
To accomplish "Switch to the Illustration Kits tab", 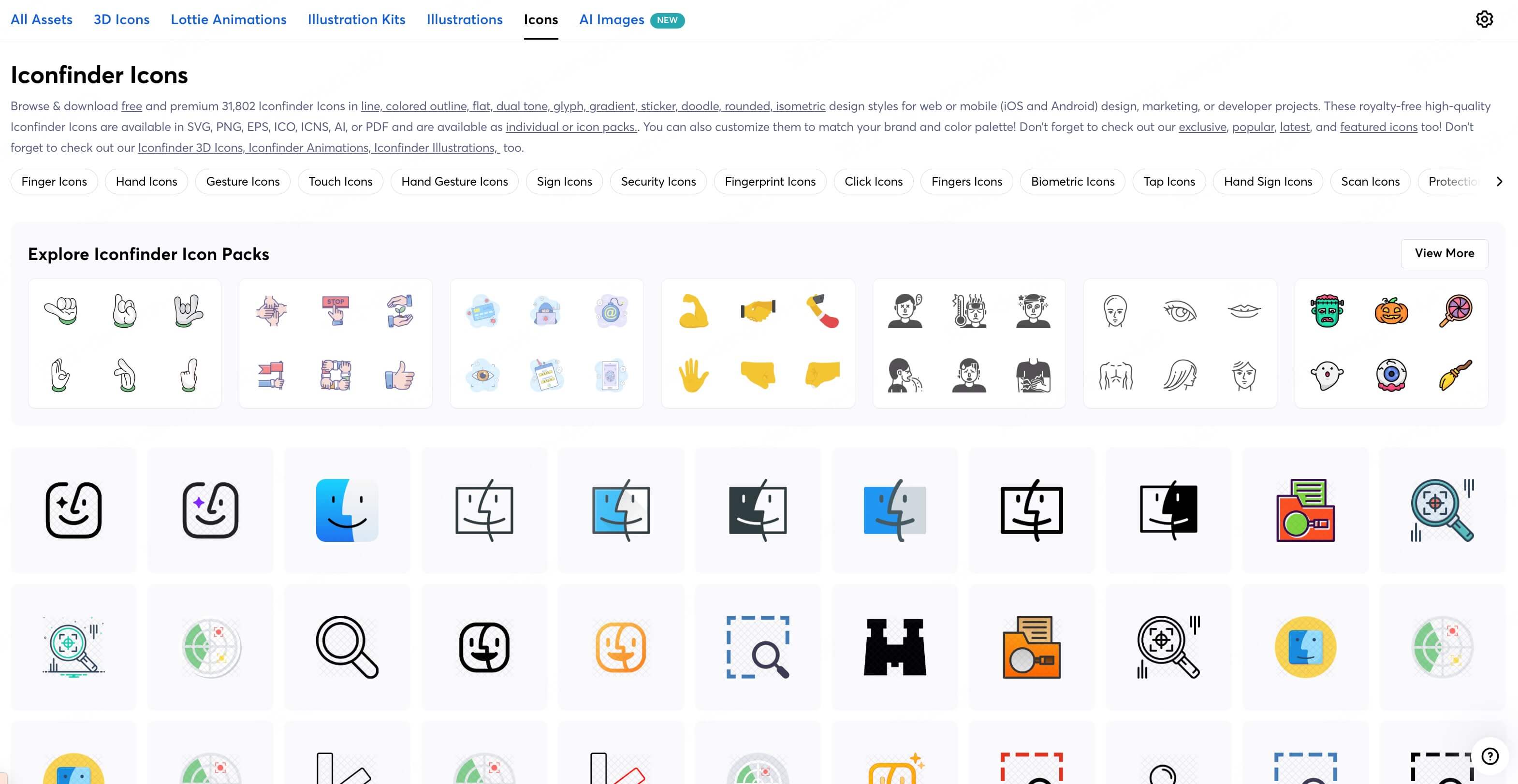I will pyautogui.click(x=356, y=19).
